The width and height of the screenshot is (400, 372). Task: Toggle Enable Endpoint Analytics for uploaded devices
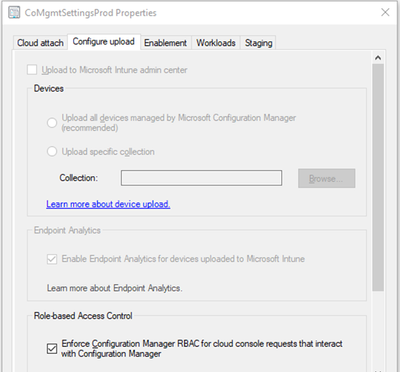(52, 259)
